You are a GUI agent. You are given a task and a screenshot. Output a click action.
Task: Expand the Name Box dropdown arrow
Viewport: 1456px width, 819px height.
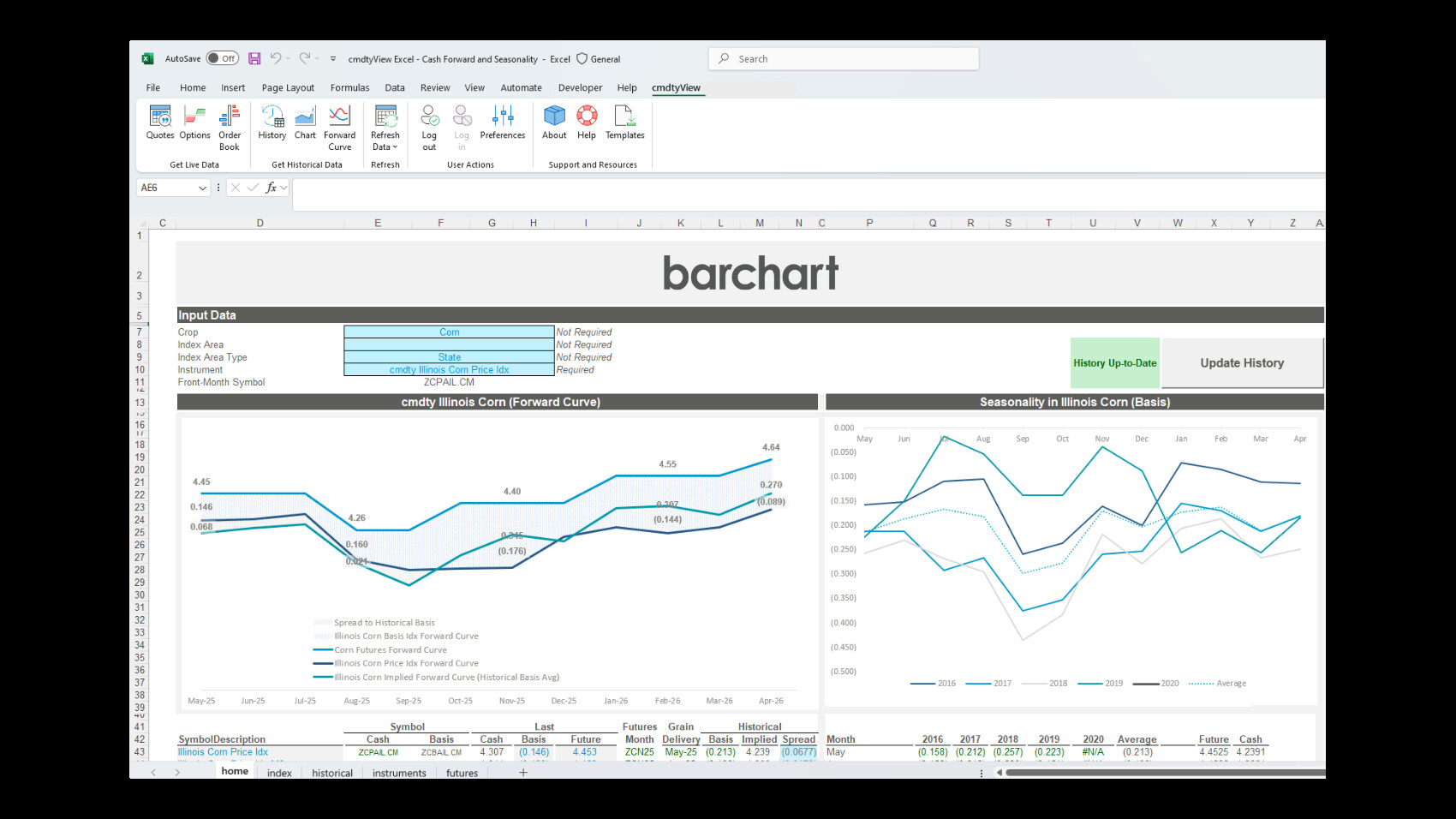click(202, 188)
